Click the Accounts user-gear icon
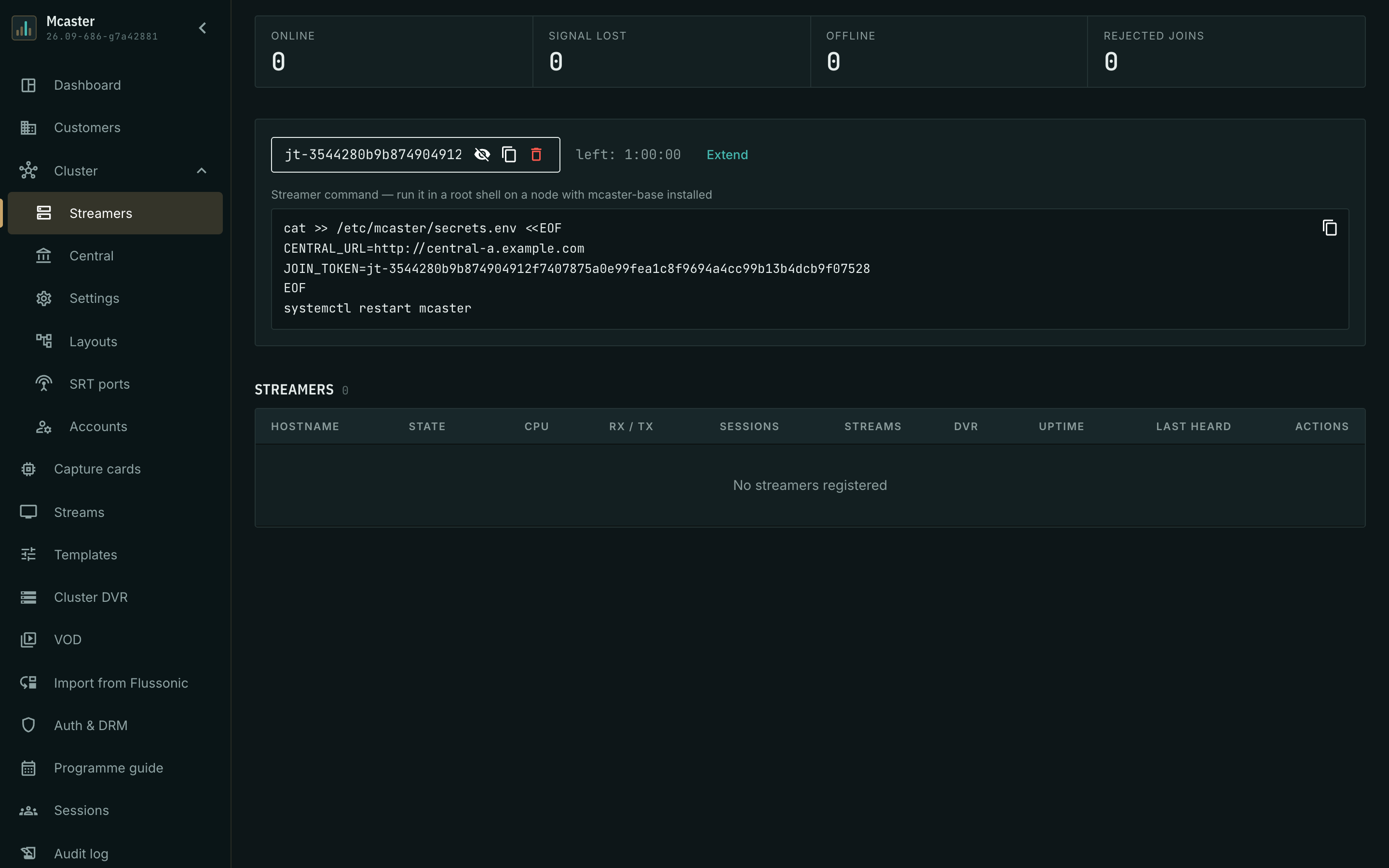1389x868 pixels. [x=43, y=427]
